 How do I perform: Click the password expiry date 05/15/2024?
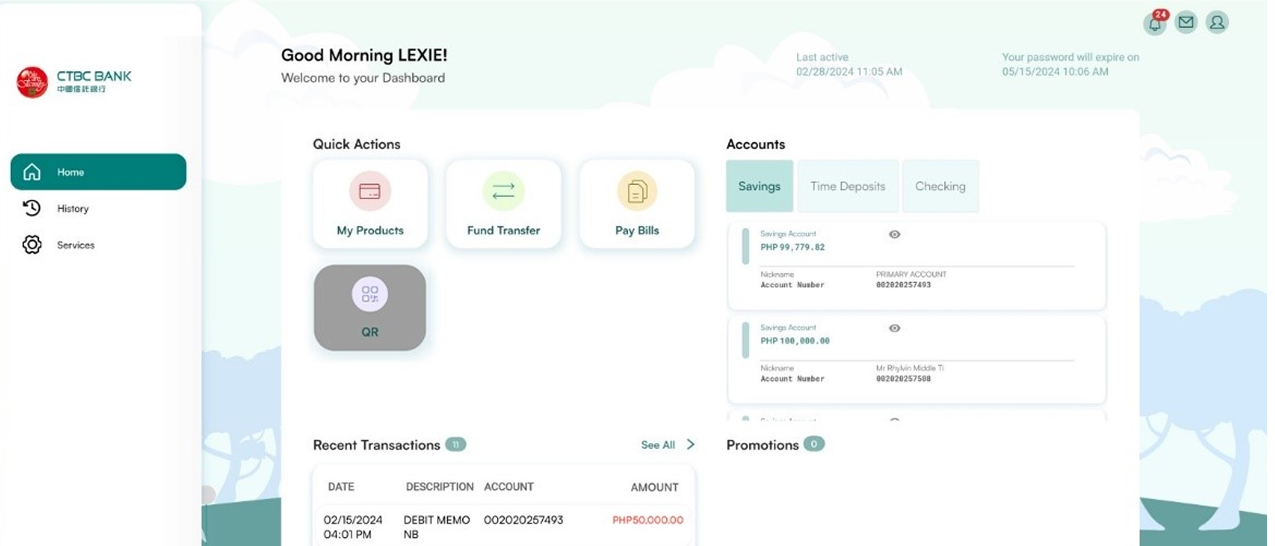(x=1055, y=72)
